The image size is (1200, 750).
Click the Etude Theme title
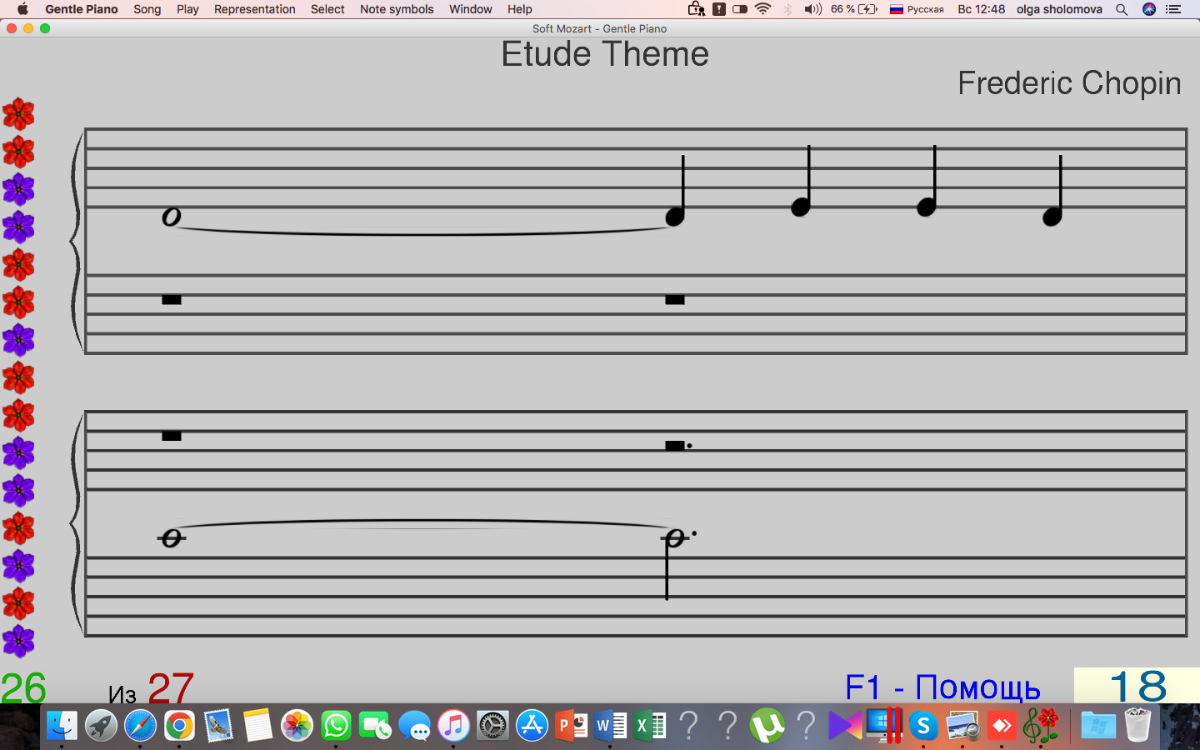[605, 54]
